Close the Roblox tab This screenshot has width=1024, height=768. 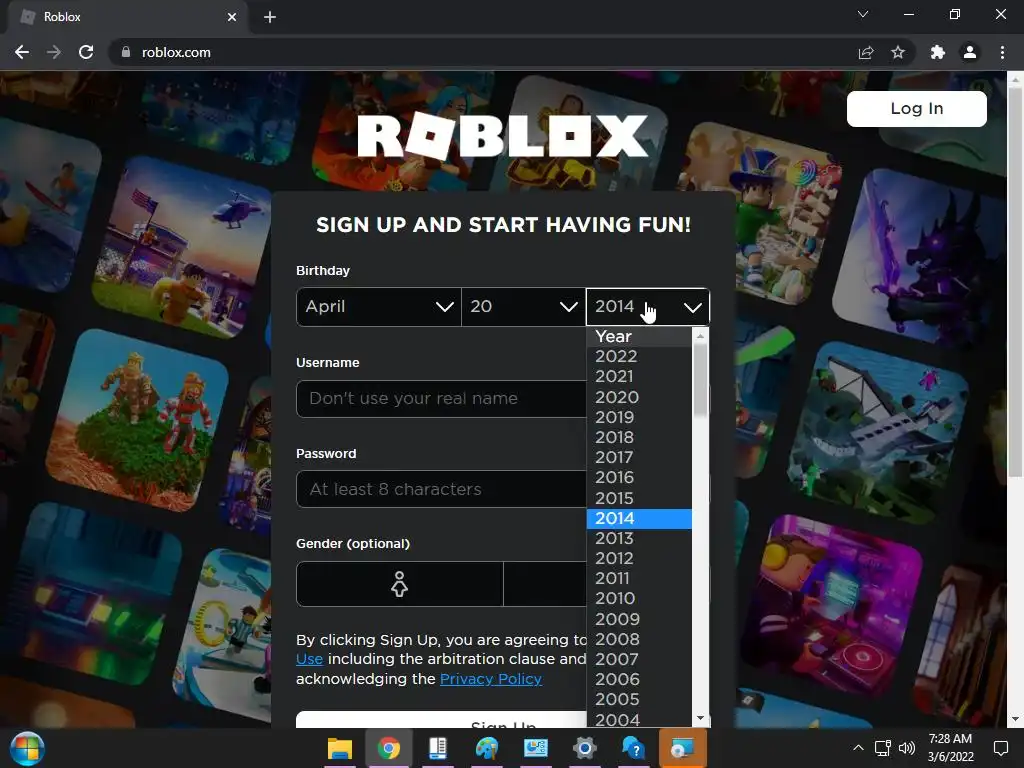[232, 17]
